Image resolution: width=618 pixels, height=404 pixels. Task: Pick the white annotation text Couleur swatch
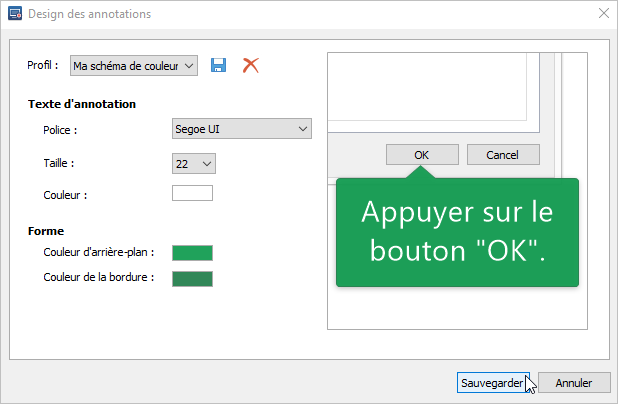(192, 194)
